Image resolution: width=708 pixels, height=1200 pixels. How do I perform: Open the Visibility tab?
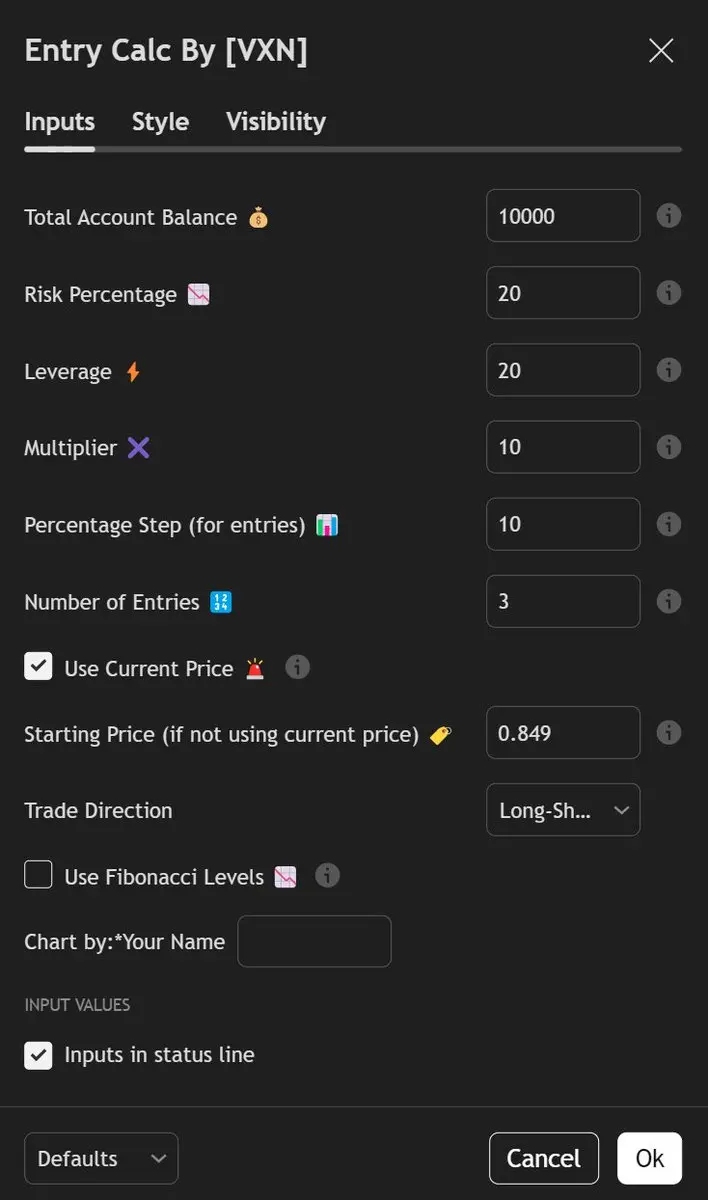[276, 122]
